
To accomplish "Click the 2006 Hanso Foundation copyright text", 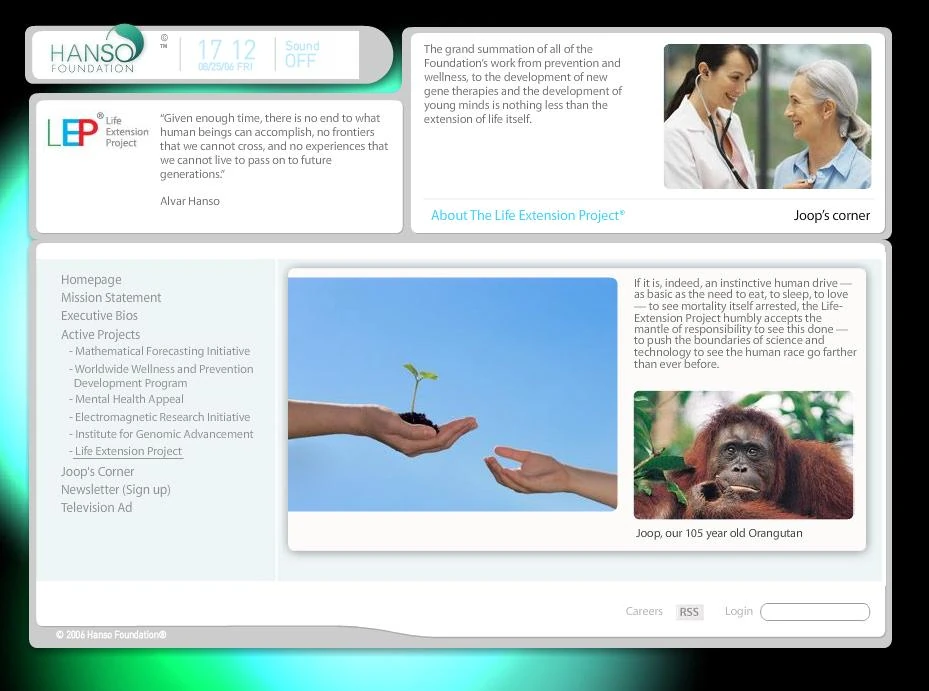I will coord(111,635).
